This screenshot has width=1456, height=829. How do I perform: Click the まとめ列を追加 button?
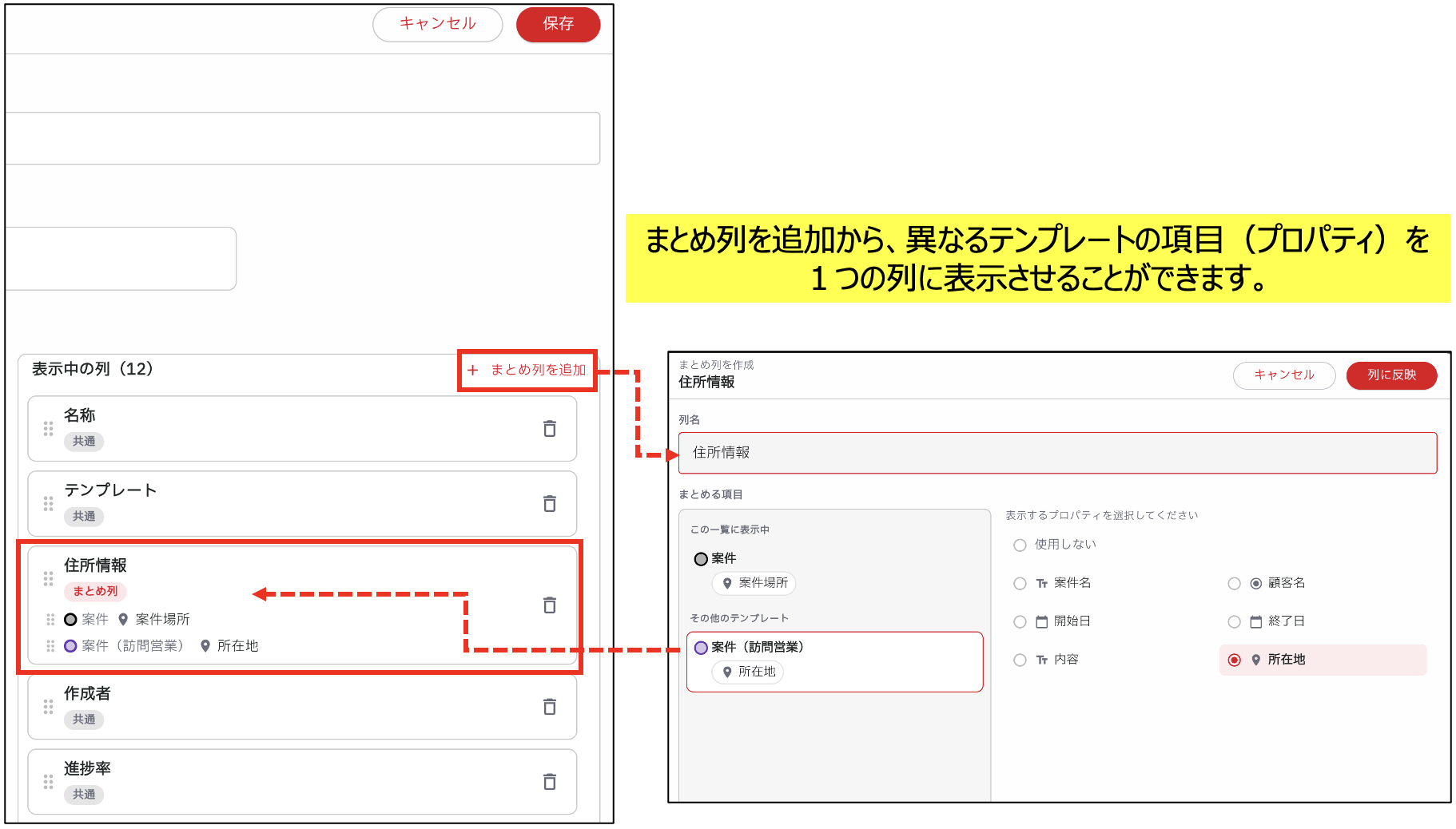tap(527, 370)
